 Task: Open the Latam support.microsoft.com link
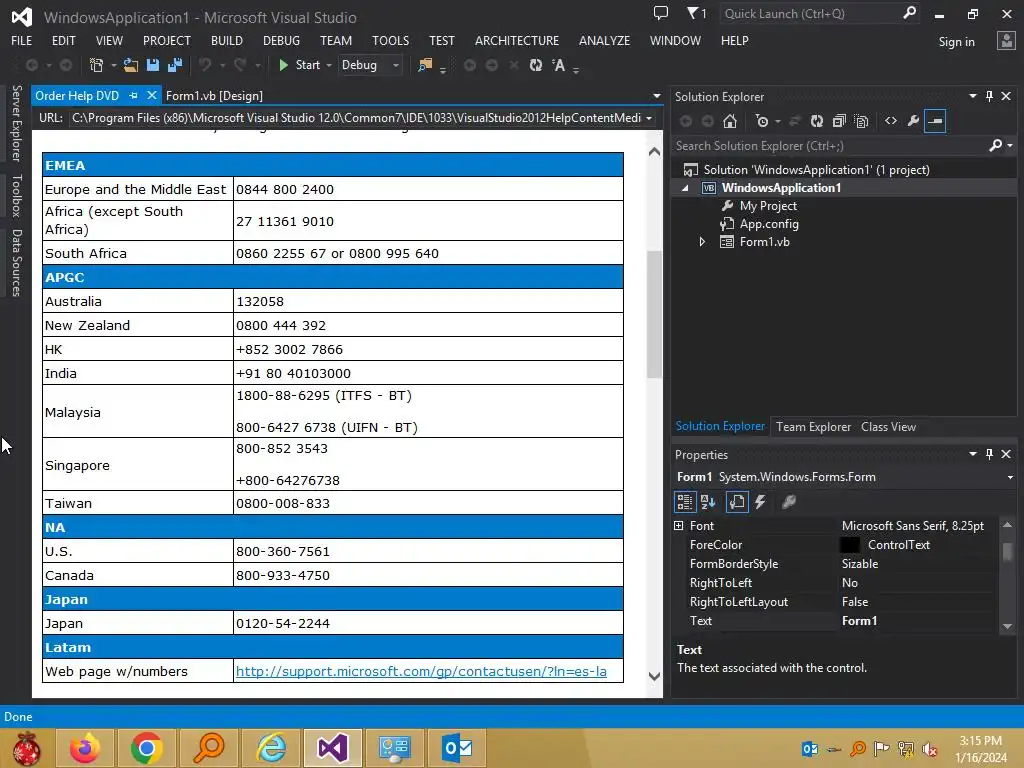[421, 671]
